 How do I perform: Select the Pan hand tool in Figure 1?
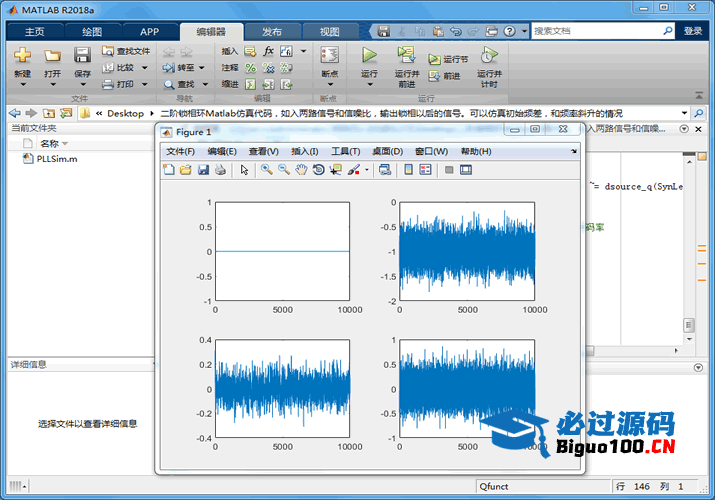point(301,170)
